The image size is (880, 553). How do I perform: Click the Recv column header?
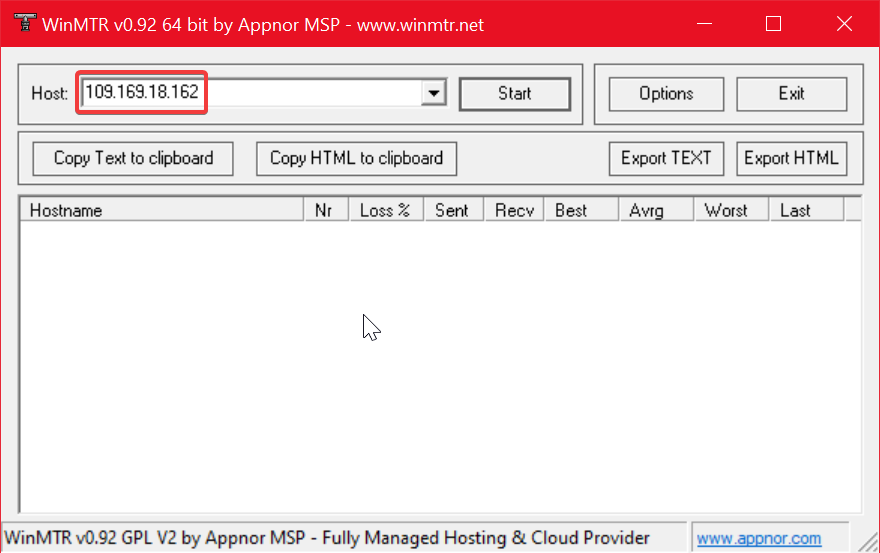coord(514,210)
